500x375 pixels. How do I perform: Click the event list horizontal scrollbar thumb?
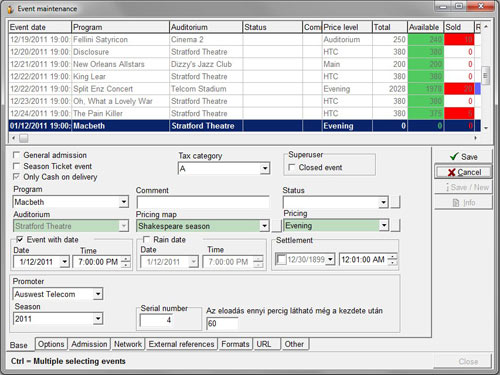coord(24,138)
